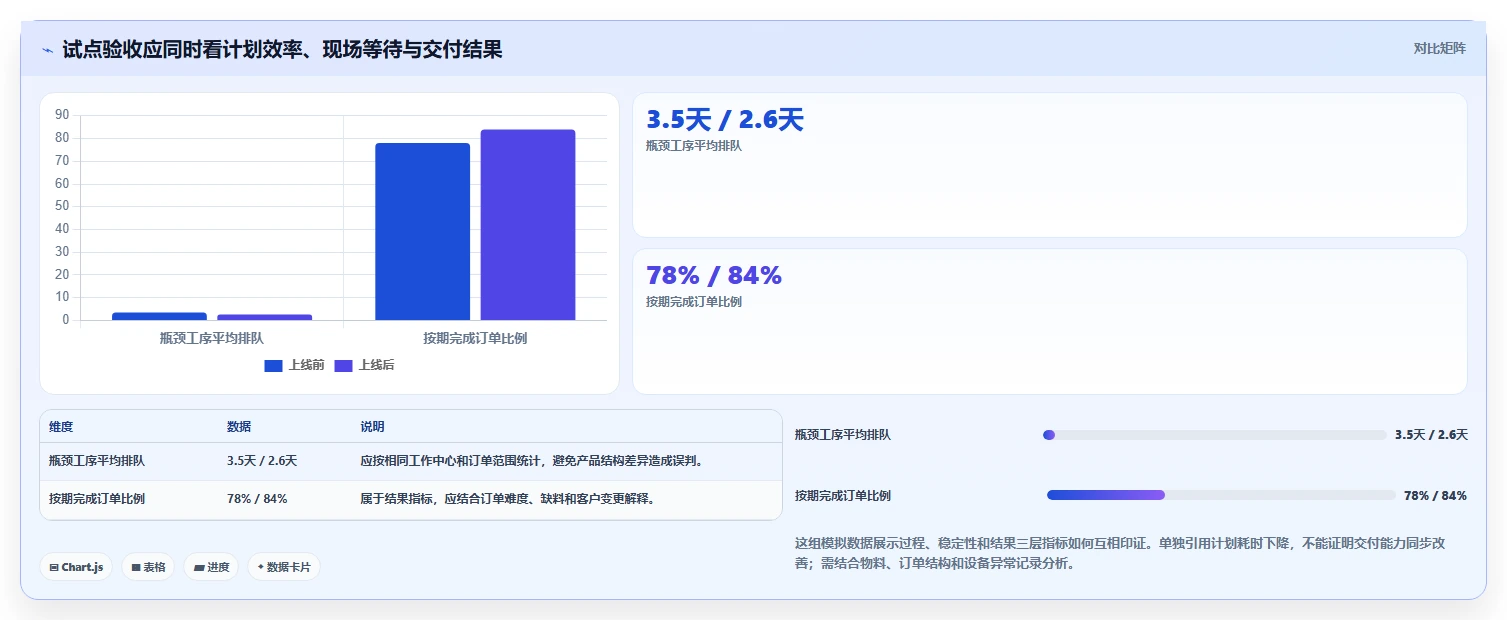Select the 按期完成订单比例 table row cell
The image size is (1507, 620).
point(97,498)
